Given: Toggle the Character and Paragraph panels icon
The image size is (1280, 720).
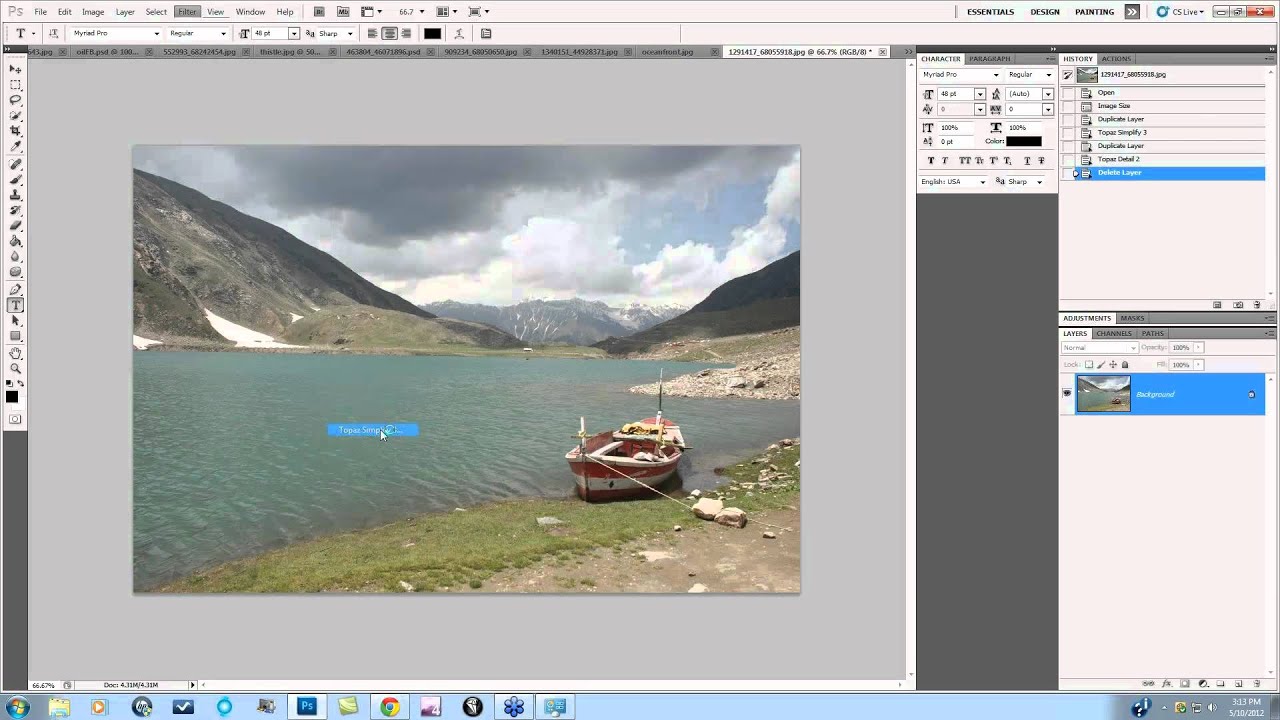Looking at the screenshot, I should coord(486,33).
